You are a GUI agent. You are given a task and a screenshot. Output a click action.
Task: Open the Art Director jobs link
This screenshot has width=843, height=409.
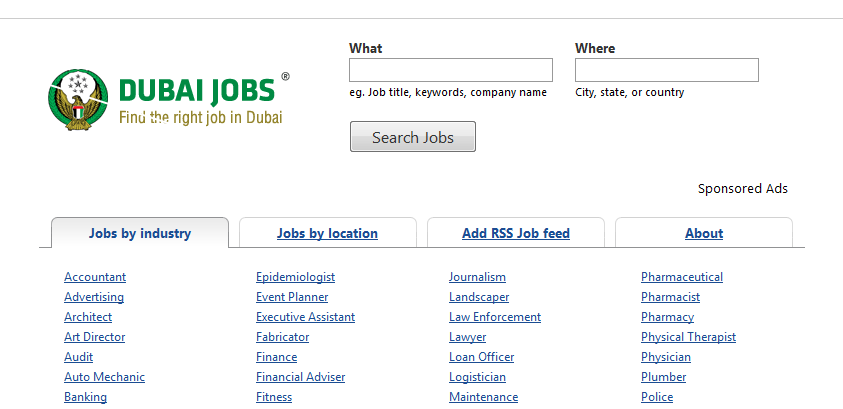[95, 337]
